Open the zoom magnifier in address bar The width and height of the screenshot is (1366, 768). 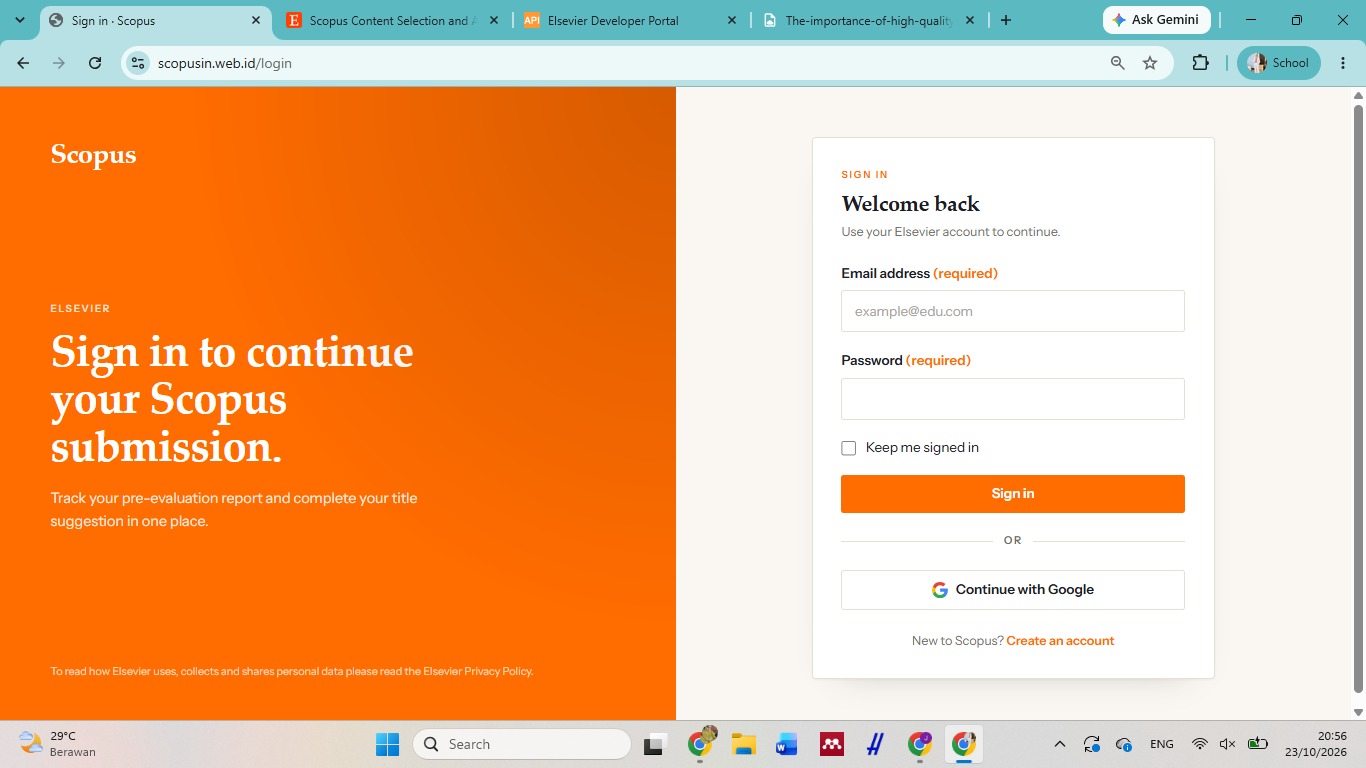(1118, 63)
